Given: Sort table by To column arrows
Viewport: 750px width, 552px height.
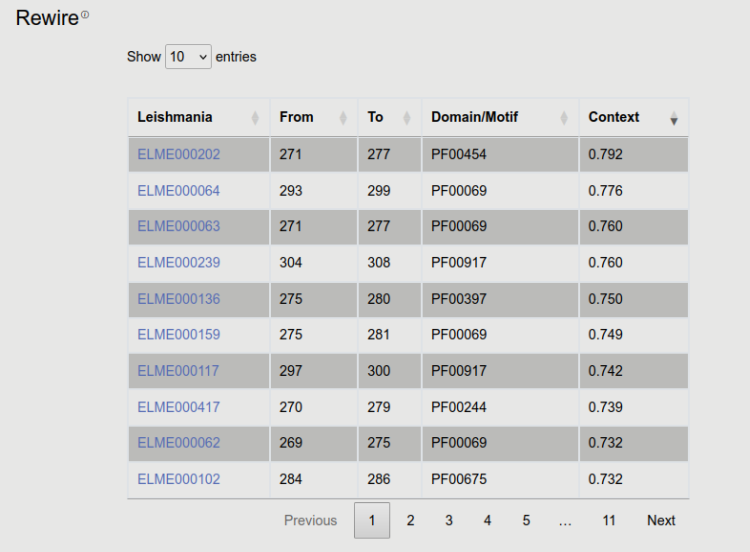Looking at the screenshot, I should (408, 118).
